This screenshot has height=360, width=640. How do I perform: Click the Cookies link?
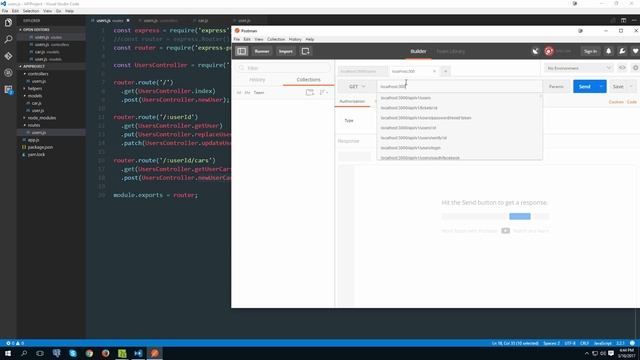(x=616, y=102)
